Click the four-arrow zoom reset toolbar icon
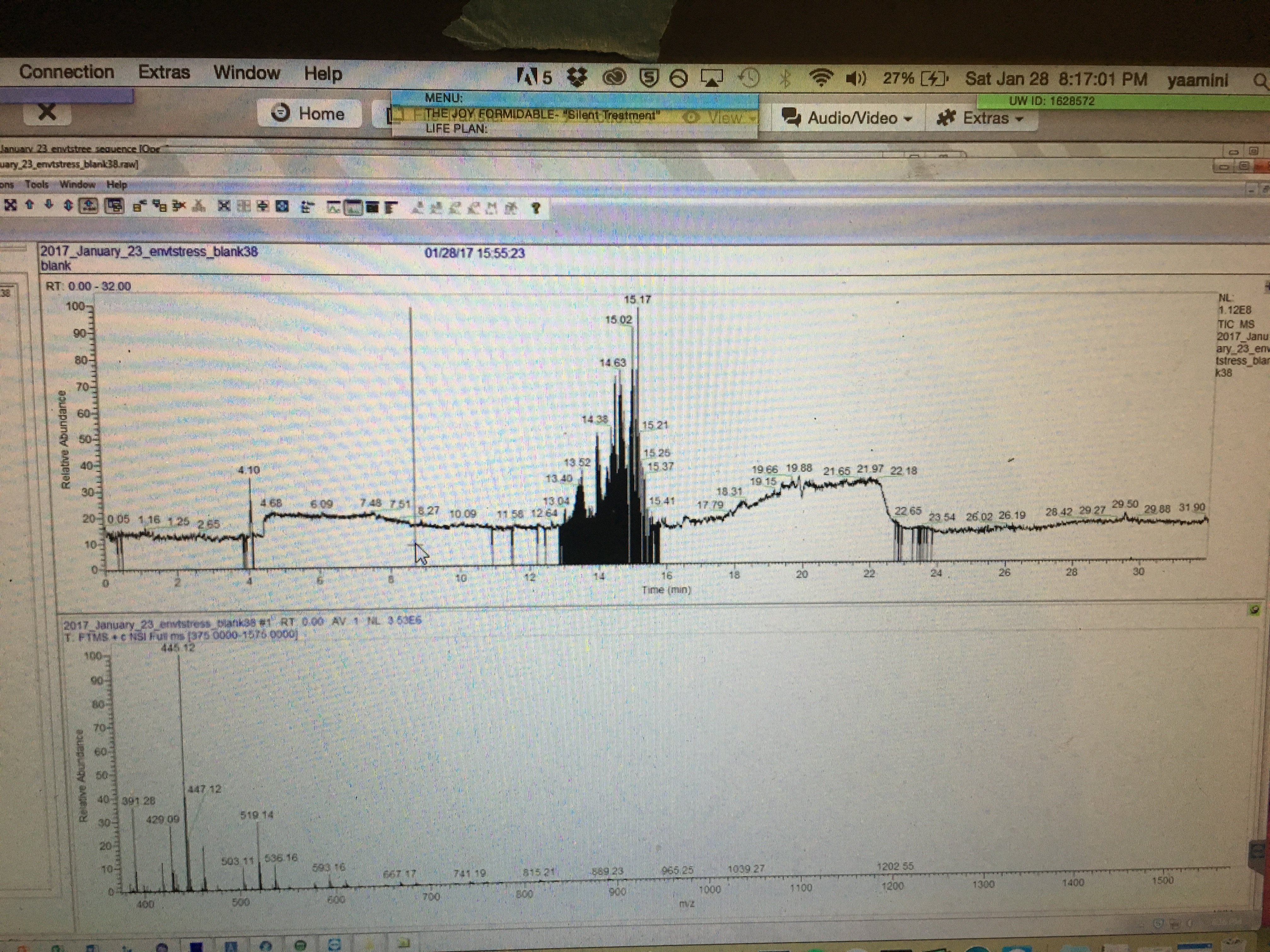 pyautogui.click(x=11, y=205)
